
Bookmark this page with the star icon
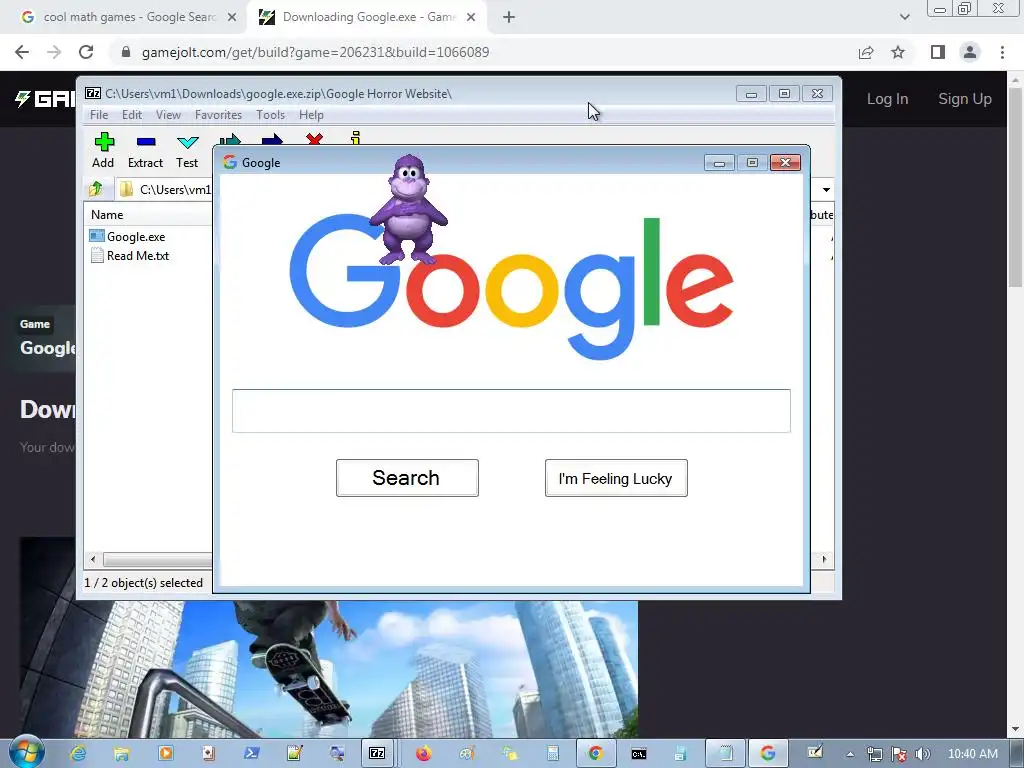coord(898,52)
